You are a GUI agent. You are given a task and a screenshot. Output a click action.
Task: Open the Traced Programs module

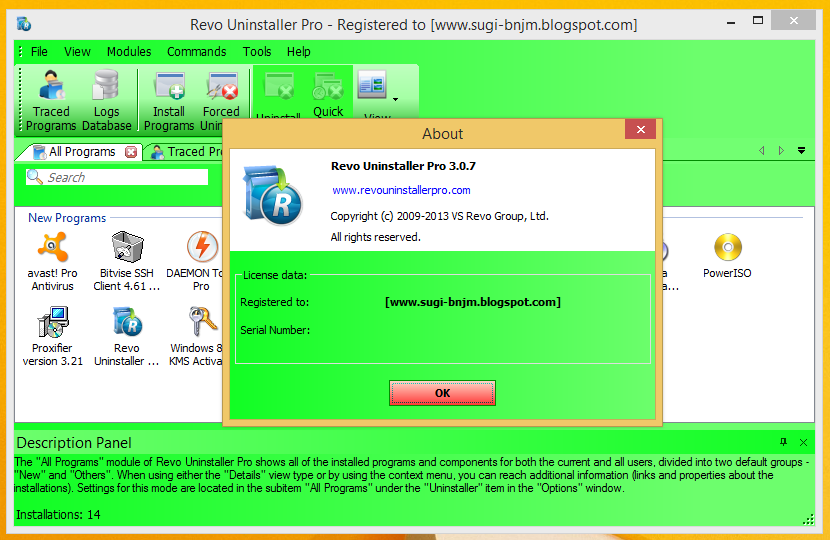[x=51, y=100]
